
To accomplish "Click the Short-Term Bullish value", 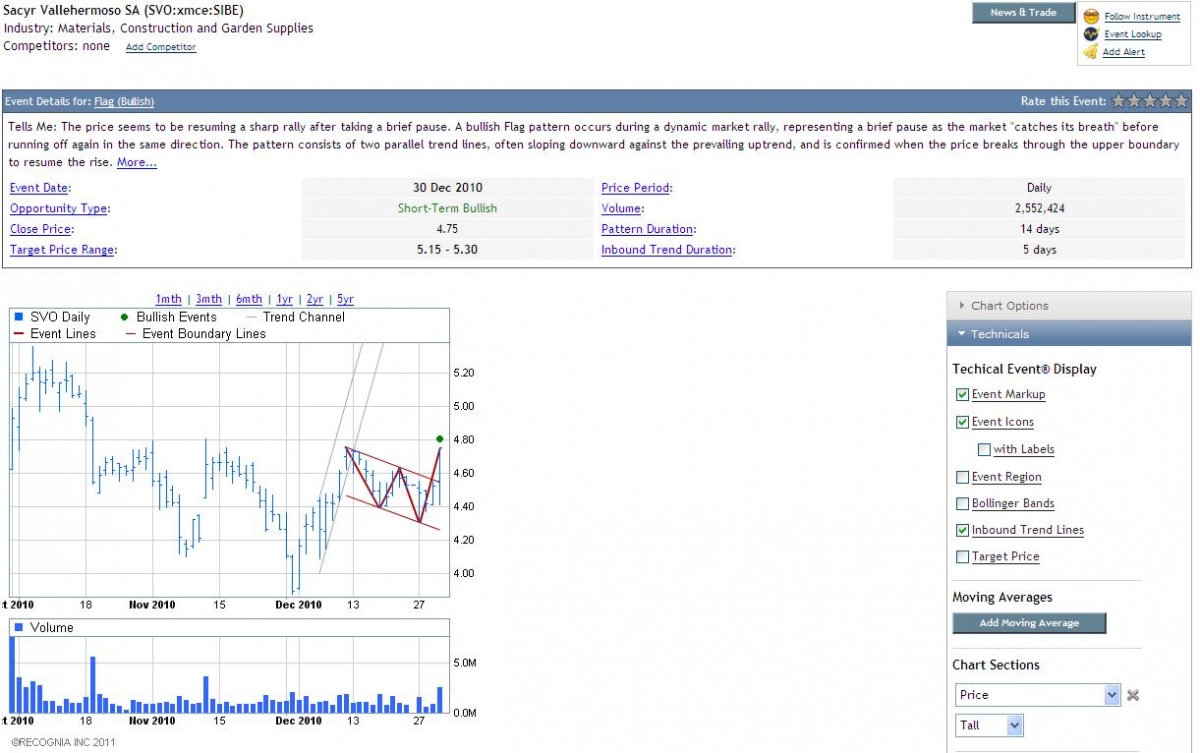I will click(447, 208).
